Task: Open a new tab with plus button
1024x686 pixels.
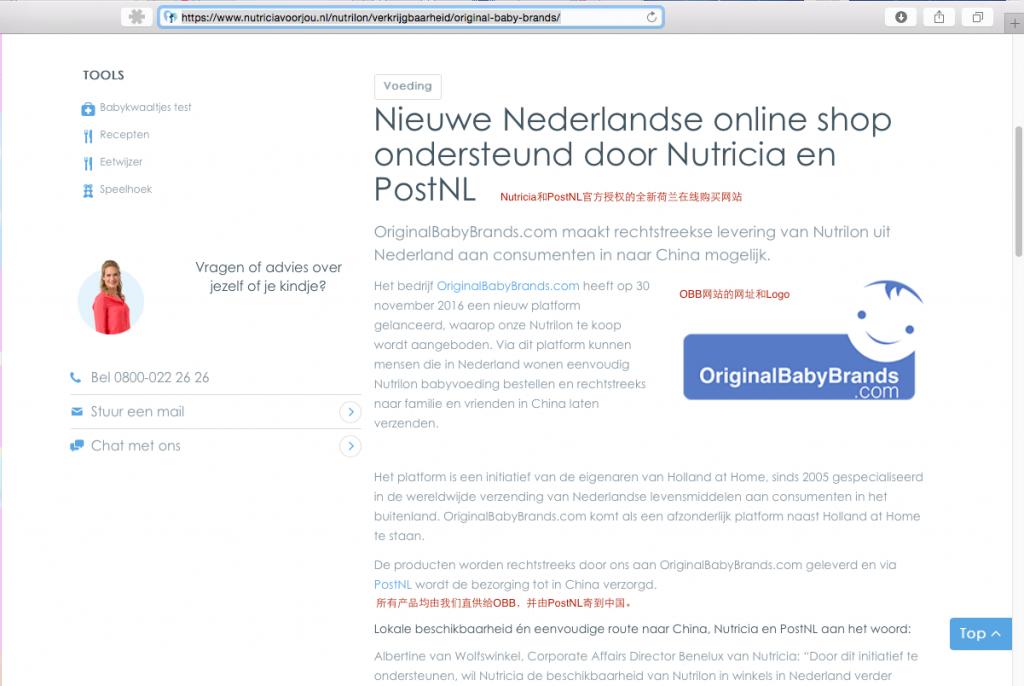Action: tap(1014, 24)
